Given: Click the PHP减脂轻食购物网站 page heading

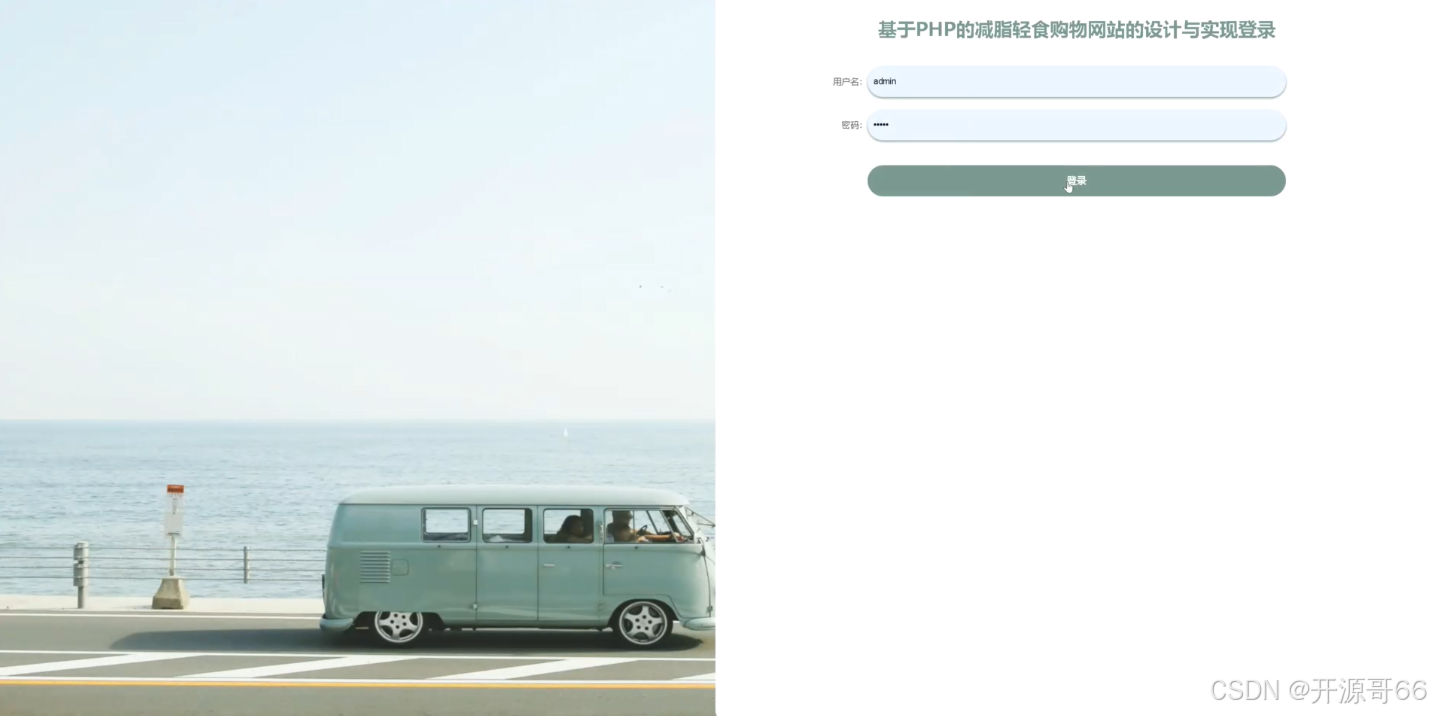Looking at the screenshot, I should (x=1076, y=30).
